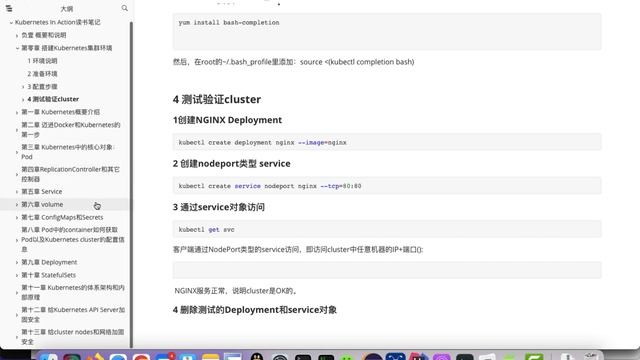
Task: Click the yum install bash-completion code block
Action: coord(387,31)
